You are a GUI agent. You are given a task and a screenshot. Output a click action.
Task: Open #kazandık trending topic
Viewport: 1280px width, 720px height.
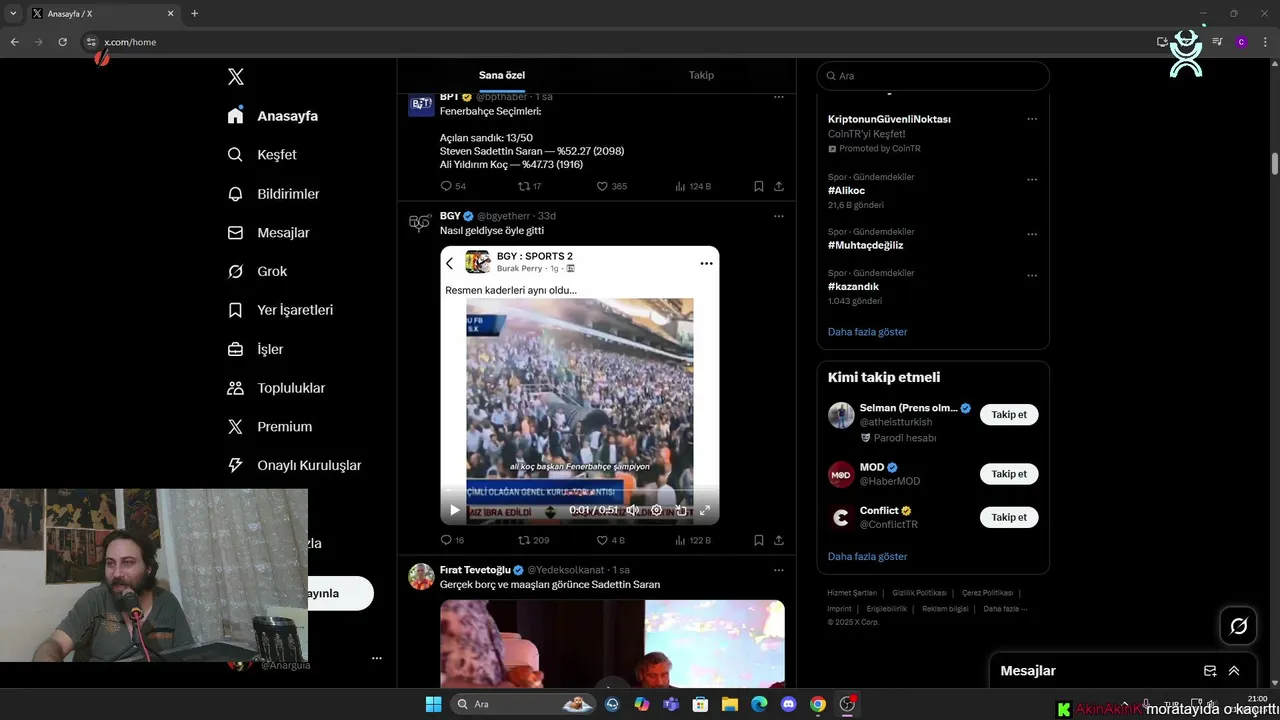point(853,287)
